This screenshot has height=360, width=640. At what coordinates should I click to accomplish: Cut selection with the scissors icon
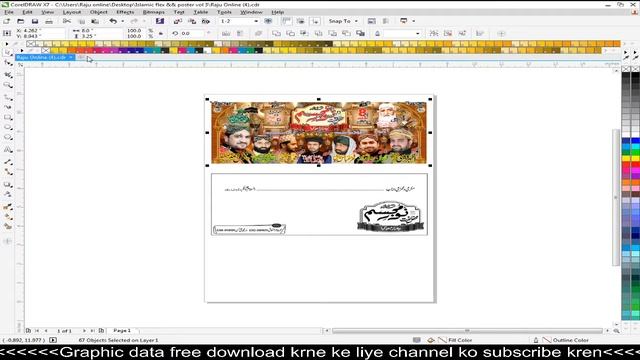coord(67,21)
